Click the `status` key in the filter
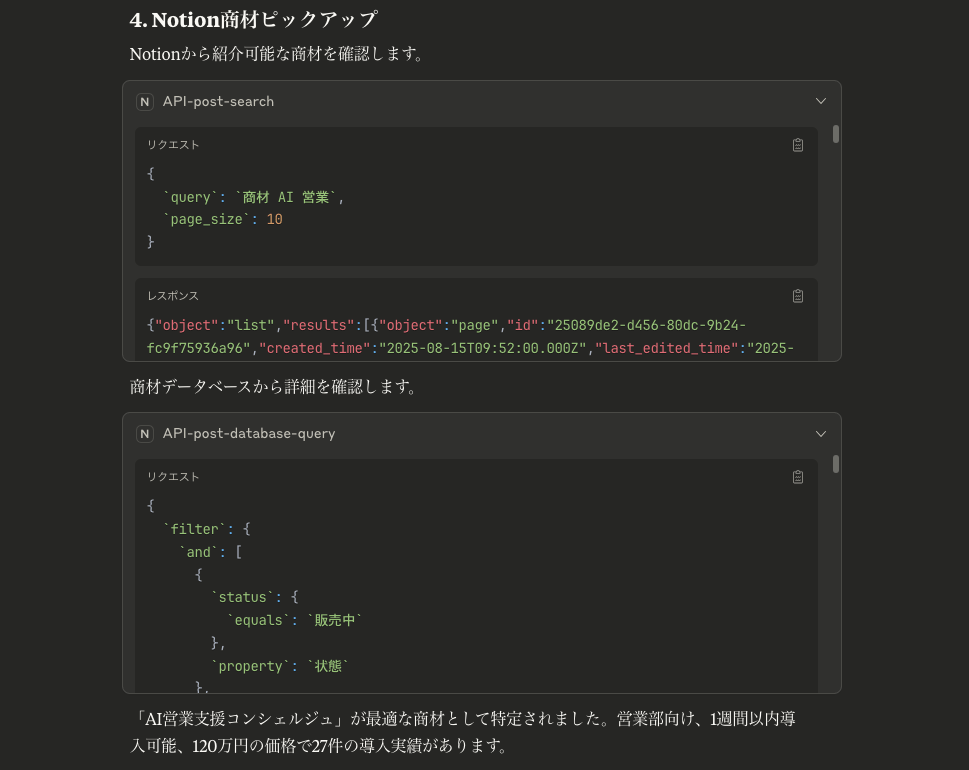 pos(242,597)
